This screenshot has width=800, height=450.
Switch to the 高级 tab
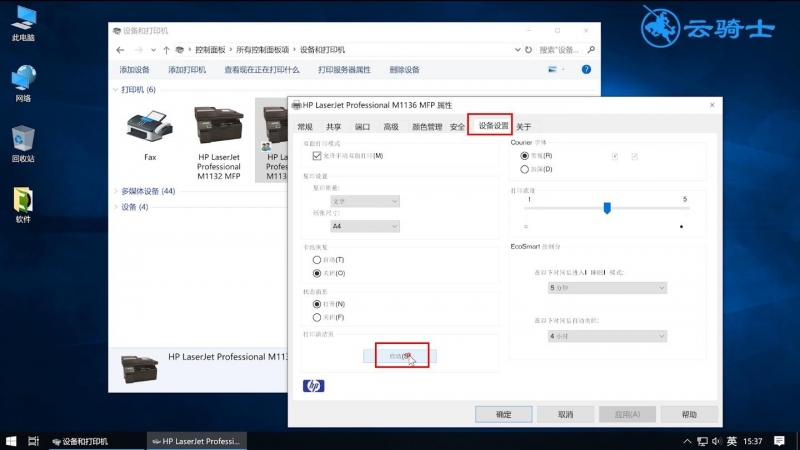coord(391,127)
